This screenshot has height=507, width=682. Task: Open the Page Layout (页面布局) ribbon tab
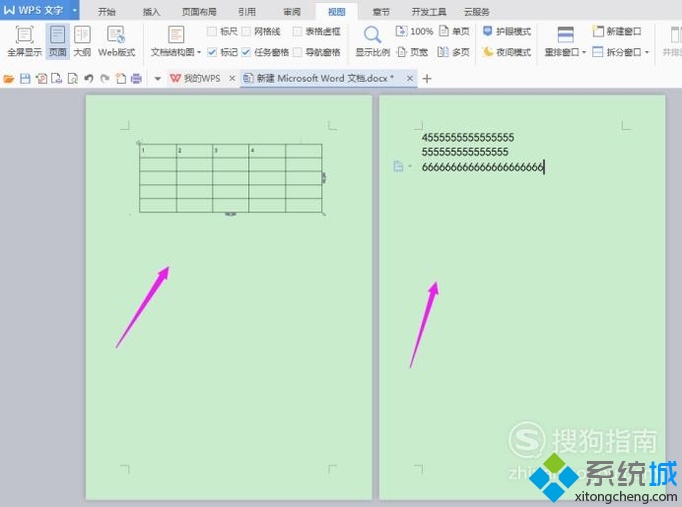point(199,12)
